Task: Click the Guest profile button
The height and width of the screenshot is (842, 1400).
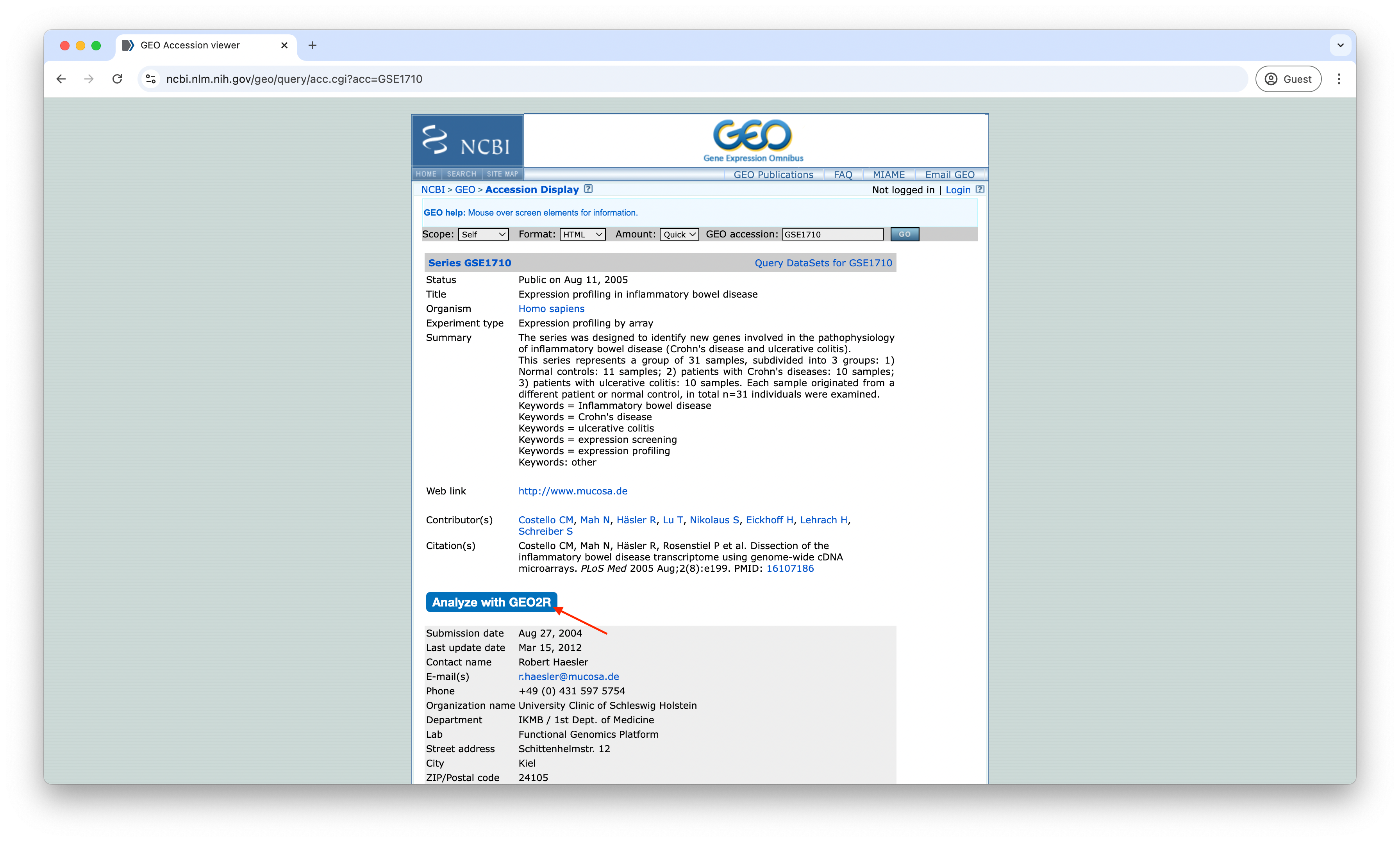Action: (x=1288, y=79)
